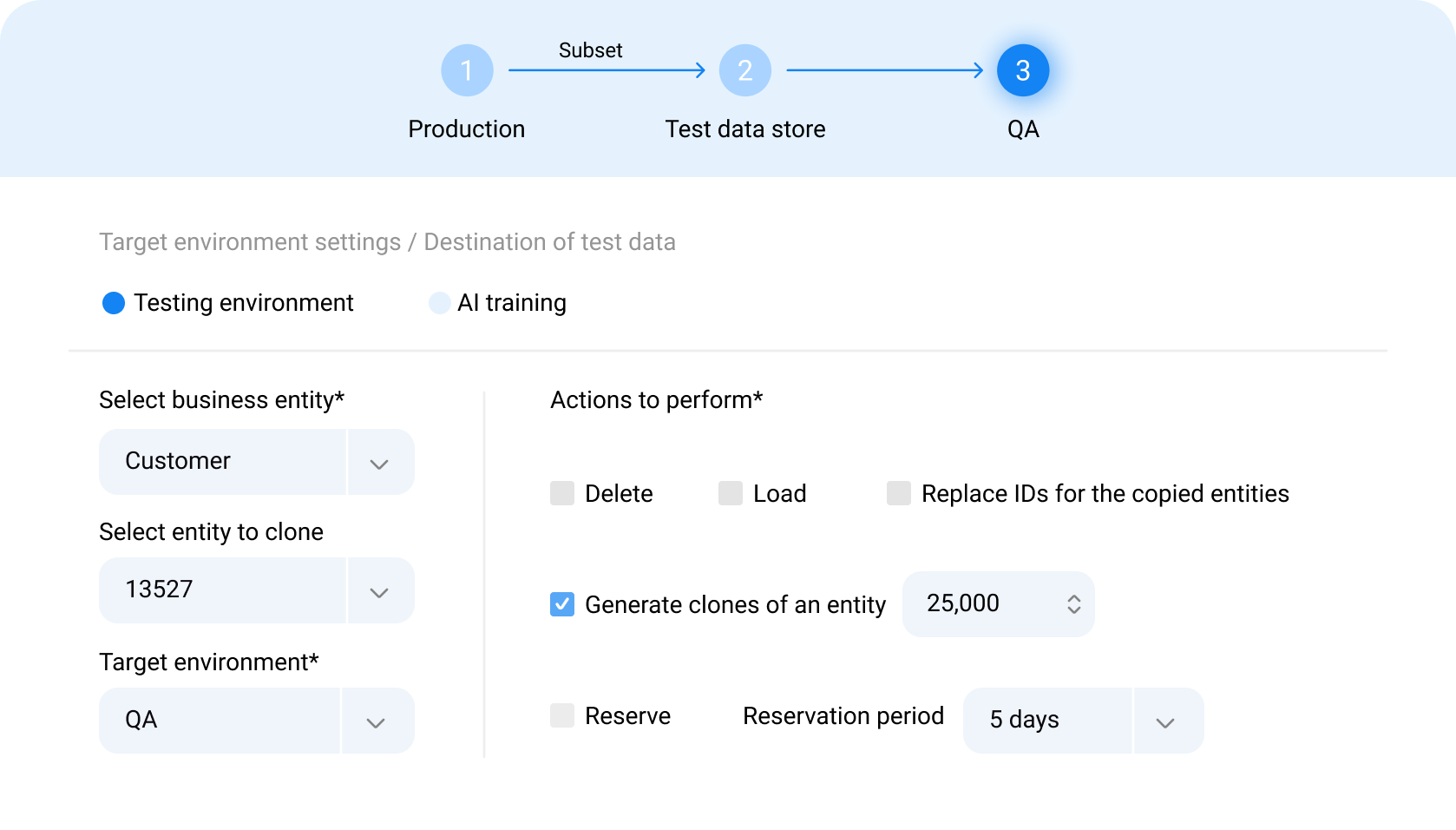Expand the entity to clone dropdown 13527

(379, 590)
